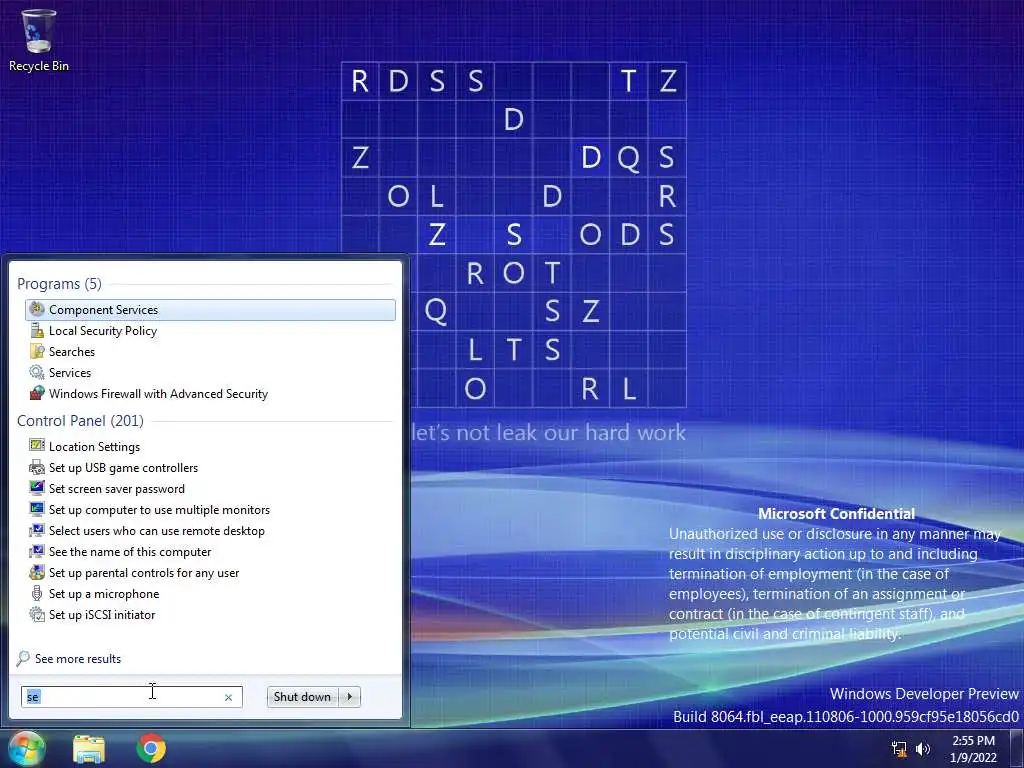Open the Component Services result
Screen dimensions: 1024x768
pyautogui.click(x=210, y=310)
